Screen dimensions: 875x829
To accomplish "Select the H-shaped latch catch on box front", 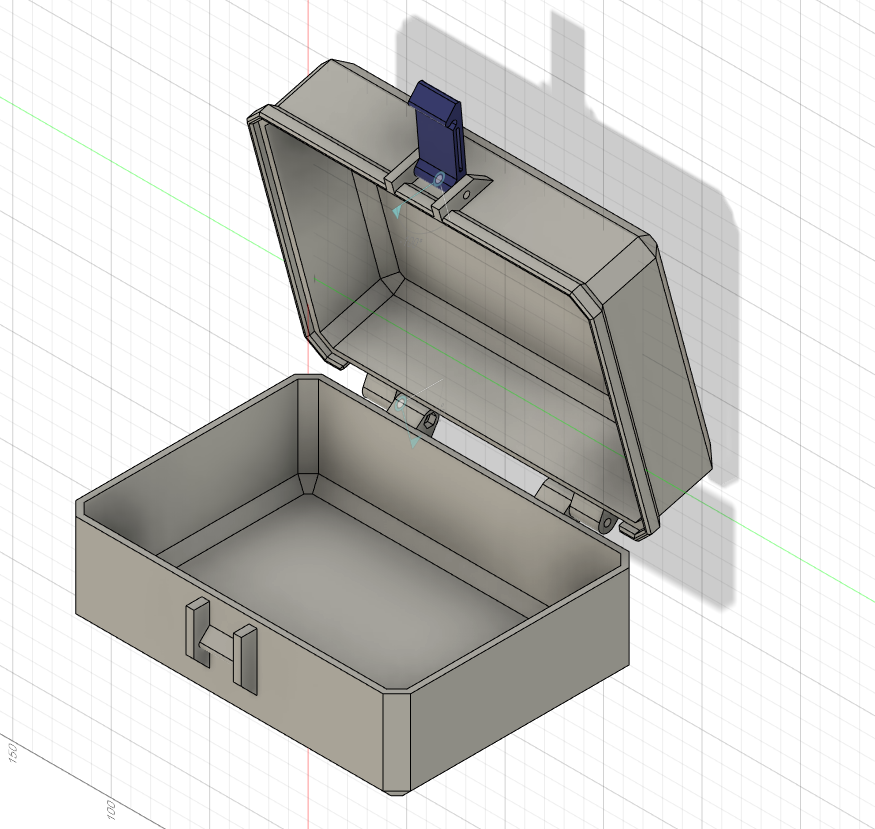I will tap(222, 644).
